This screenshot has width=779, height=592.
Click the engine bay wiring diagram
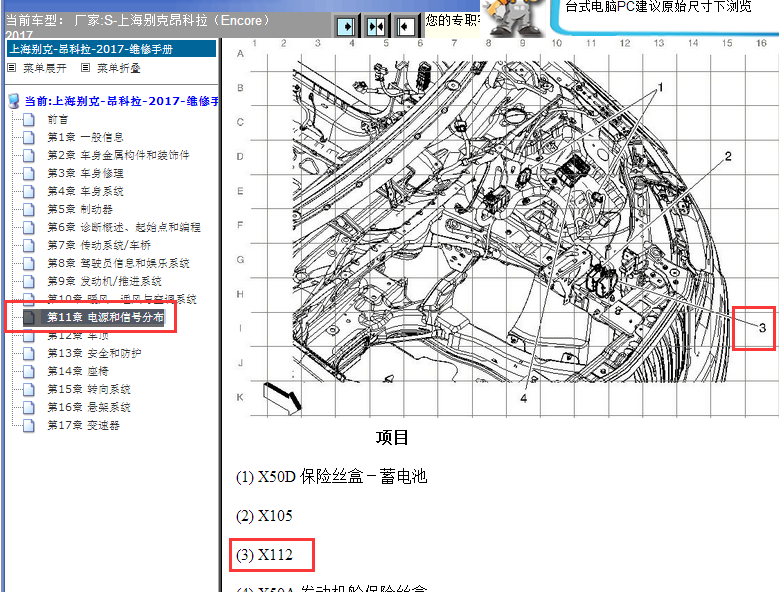pyautogui.click(x=512, y=221)
